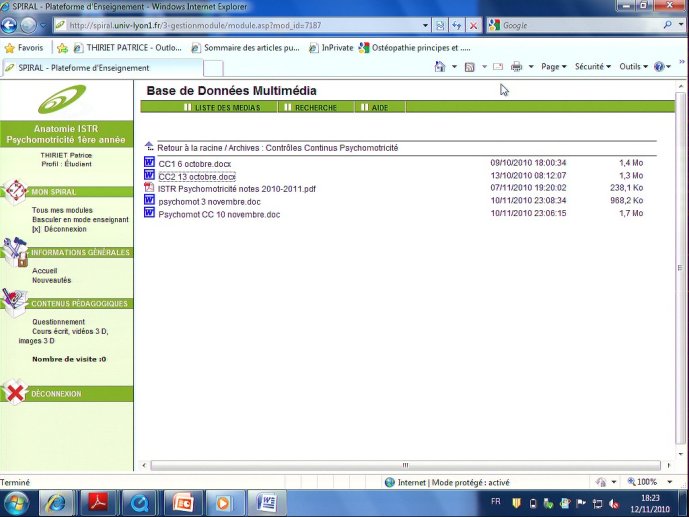Viewport: 689px width, 517px height.
Task: Click the Word icon beside Psychomot CC 10 novembre.doc
Action: 149,213
